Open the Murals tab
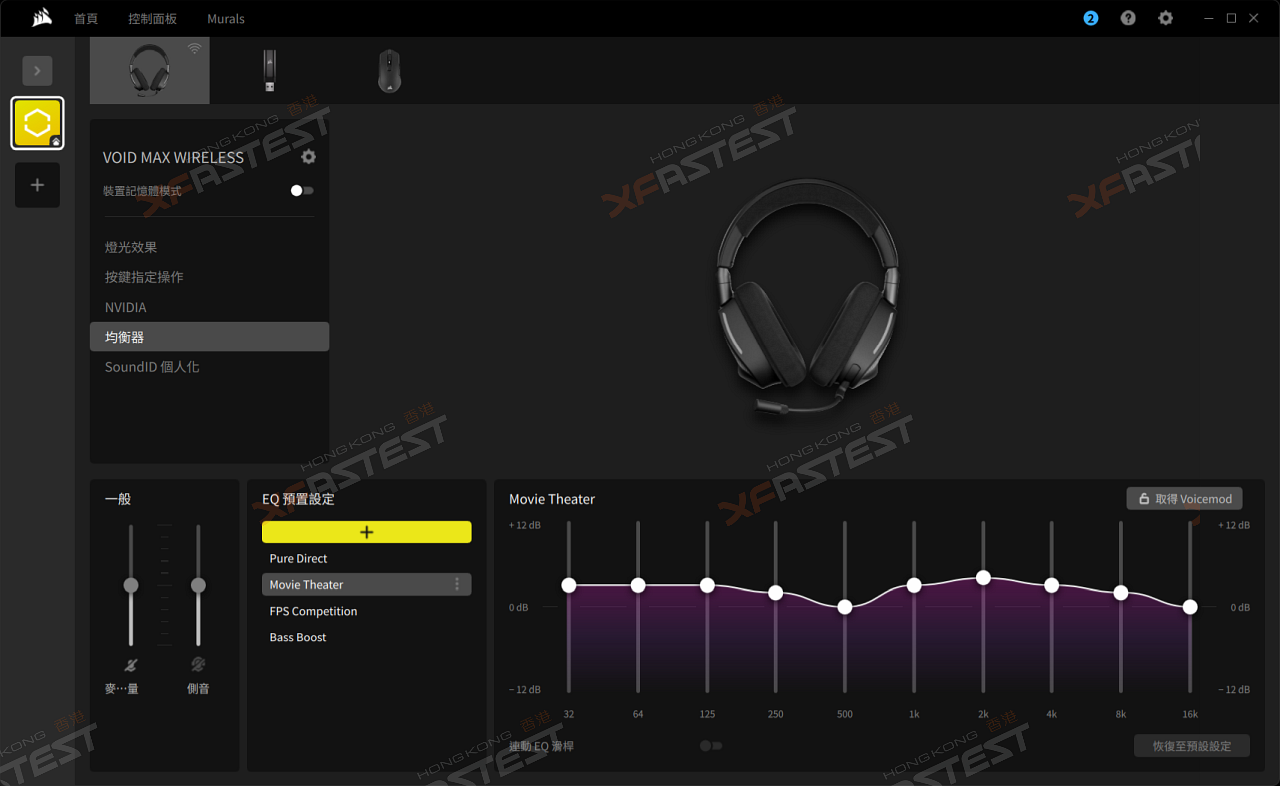 point(226,19)
